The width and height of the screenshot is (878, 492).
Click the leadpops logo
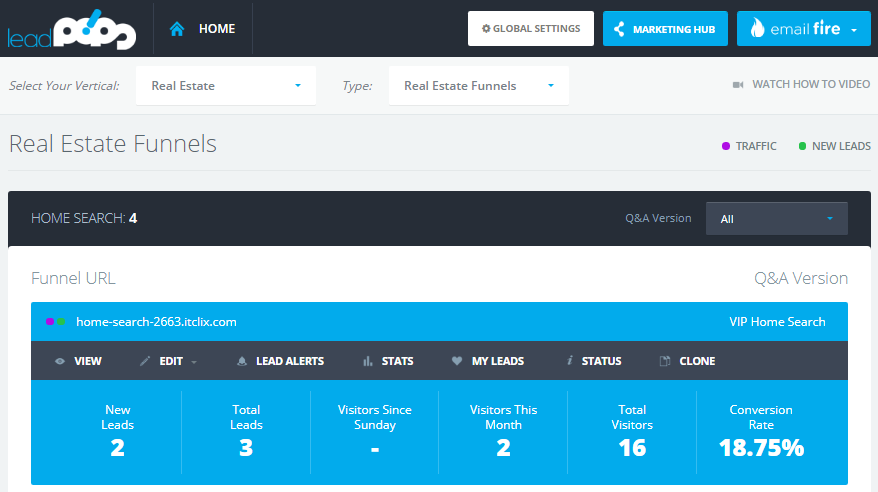(72, 30)
